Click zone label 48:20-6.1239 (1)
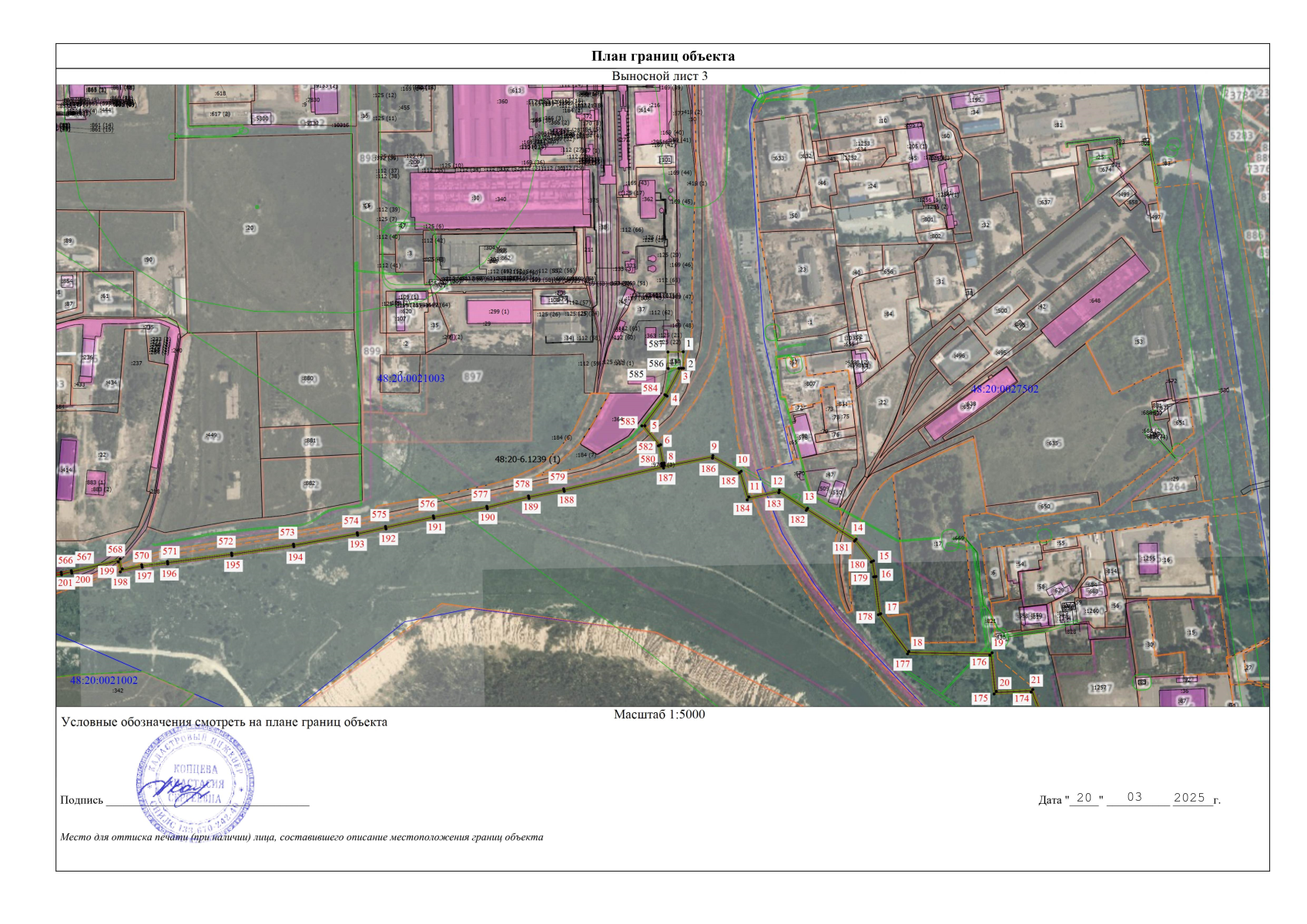The image size is (1307, 924). pos(528,459)
